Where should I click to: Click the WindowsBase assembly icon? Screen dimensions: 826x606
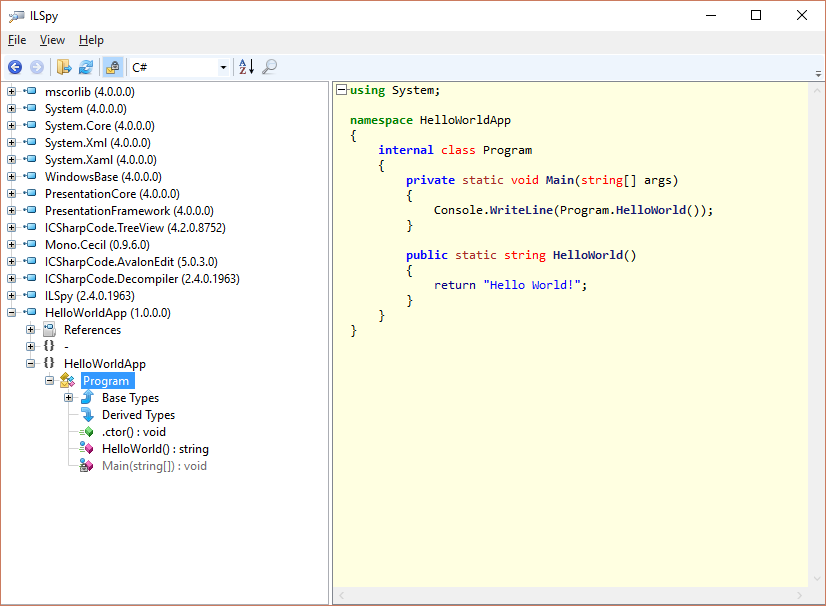click(30, 176)
